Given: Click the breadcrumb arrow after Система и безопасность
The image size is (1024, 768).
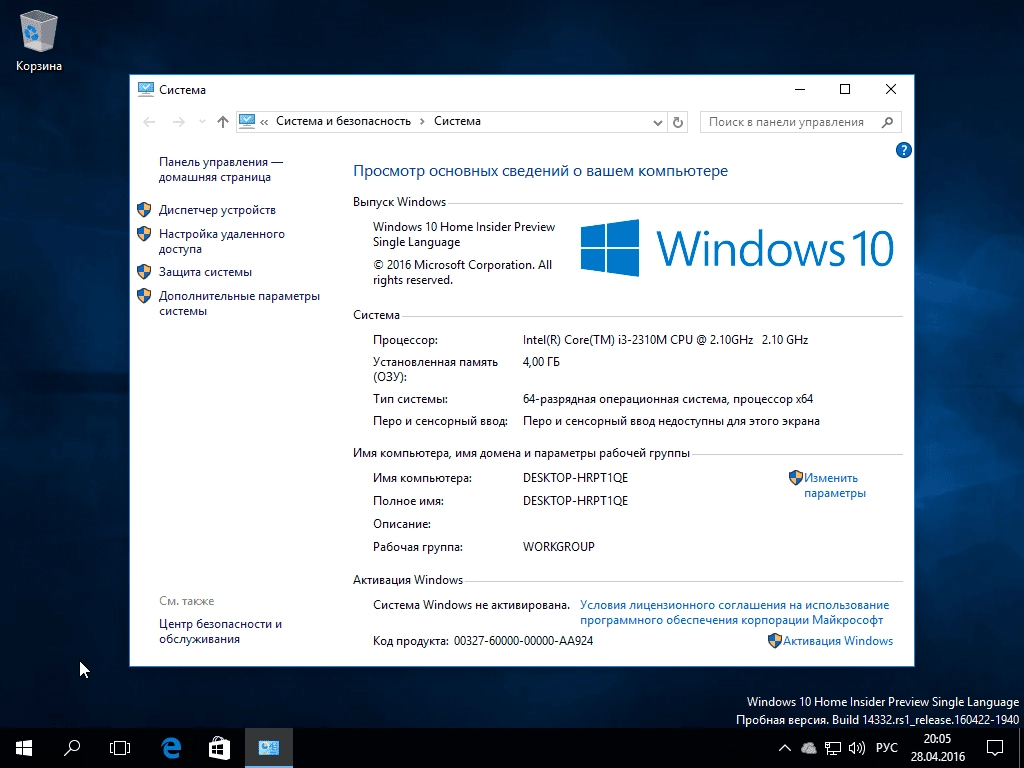Looking at the screenshot, I should pos(423,121).
